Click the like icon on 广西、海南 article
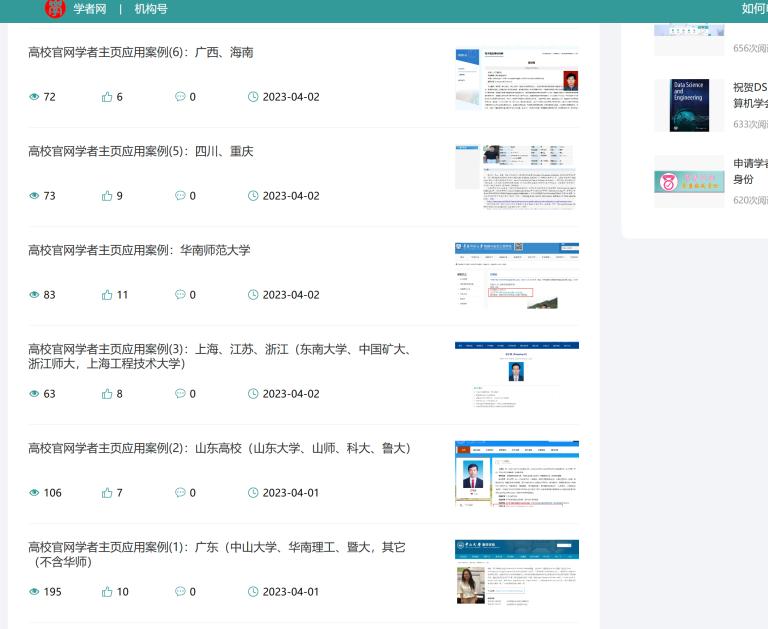 [x=107, y=97]
